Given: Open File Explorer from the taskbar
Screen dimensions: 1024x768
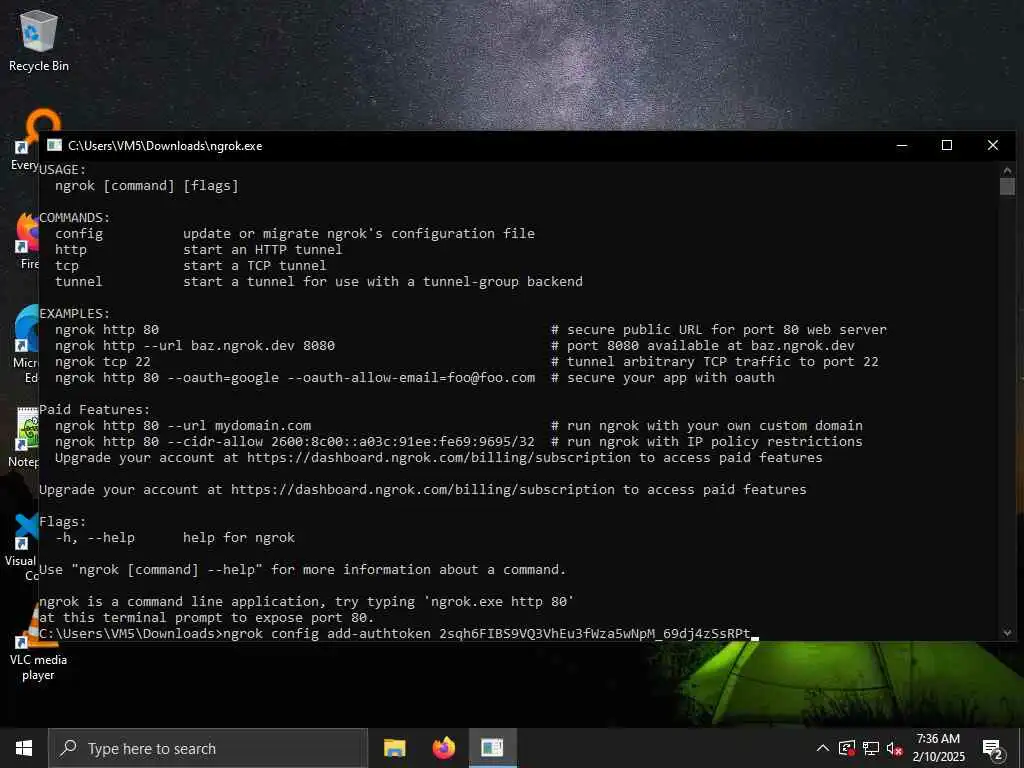Looking at the screenshot, I should 394,748.
